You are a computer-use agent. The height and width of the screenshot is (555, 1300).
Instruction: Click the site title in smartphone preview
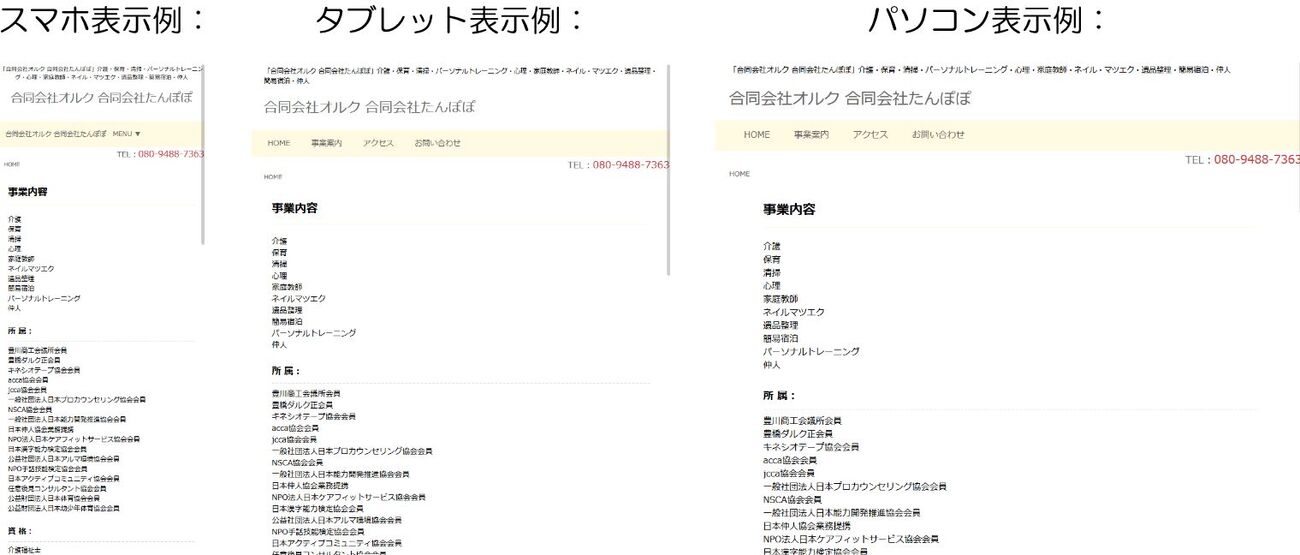[x=102, y=98]
